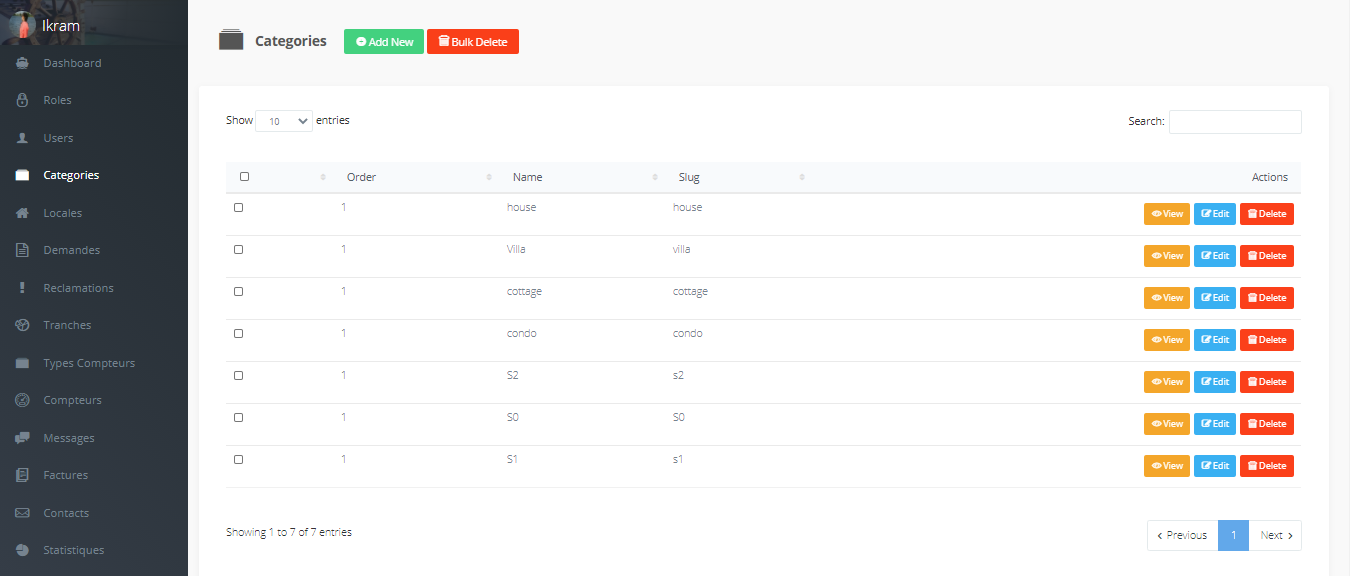
Task: Click the Reclamations exclamation icon
Action: coord(22,288)
